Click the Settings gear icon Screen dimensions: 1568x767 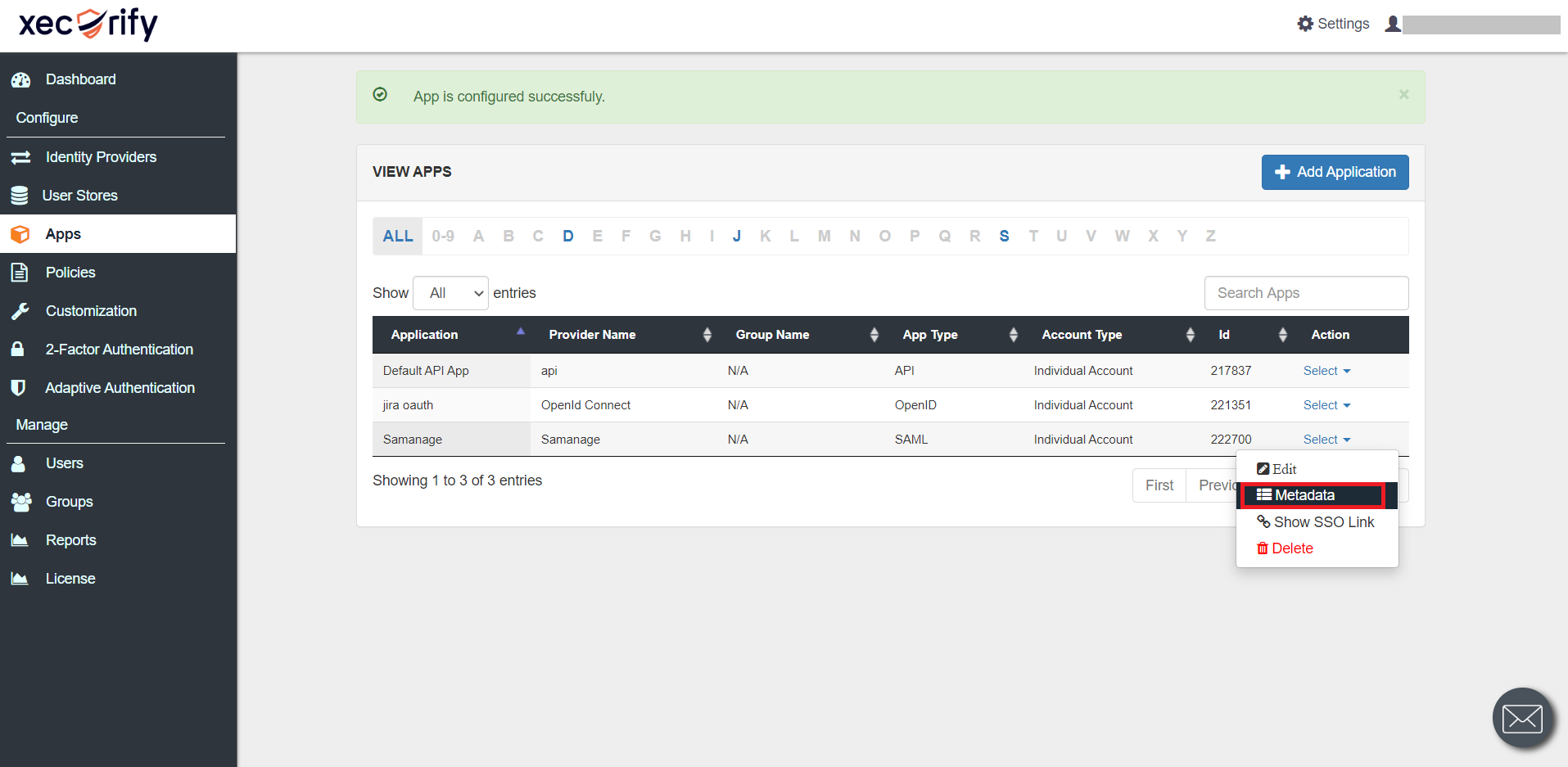[x=1305, y=24]
